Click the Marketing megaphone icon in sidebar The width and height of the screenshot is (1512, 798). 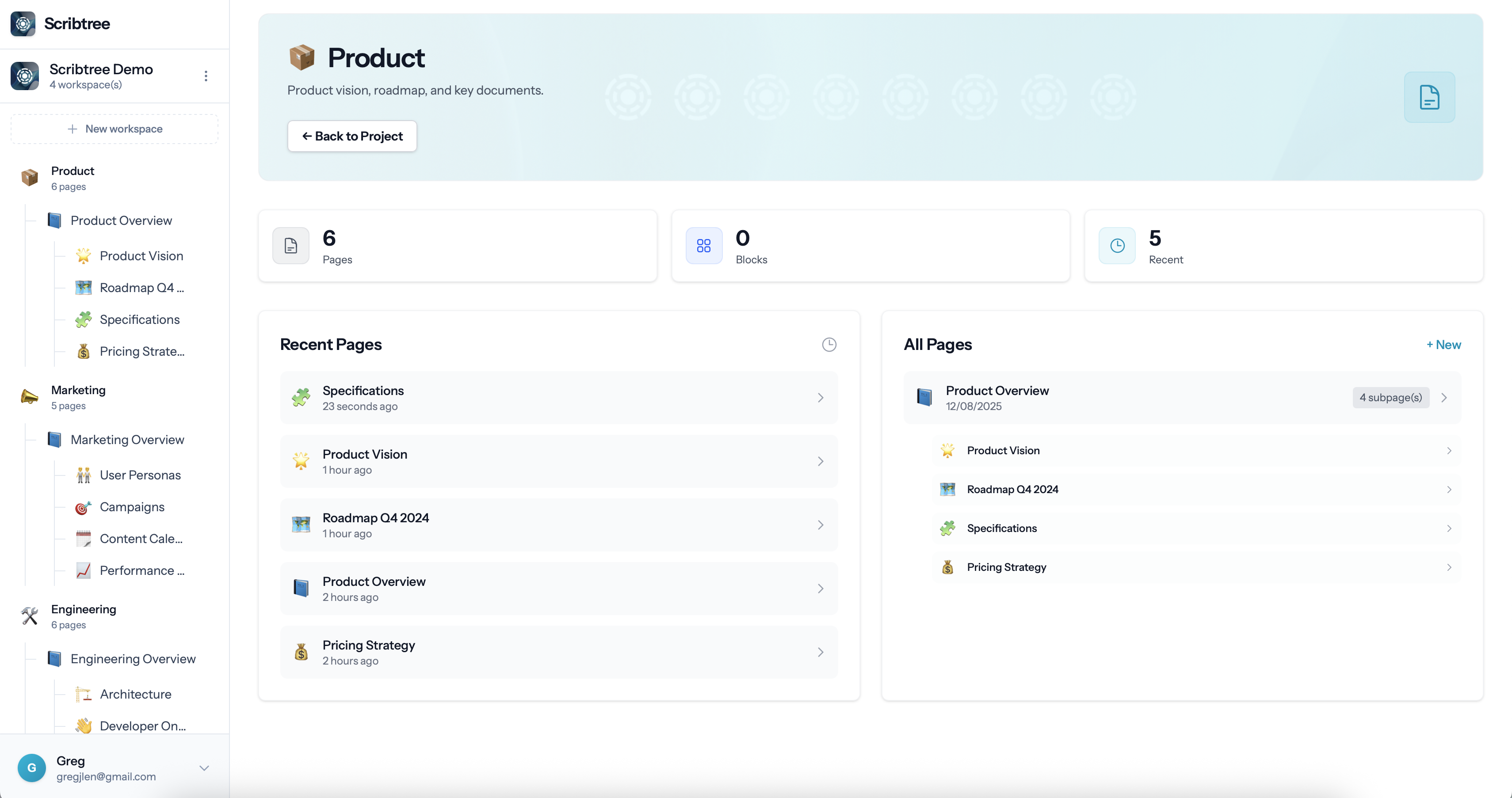coord(29,397)
